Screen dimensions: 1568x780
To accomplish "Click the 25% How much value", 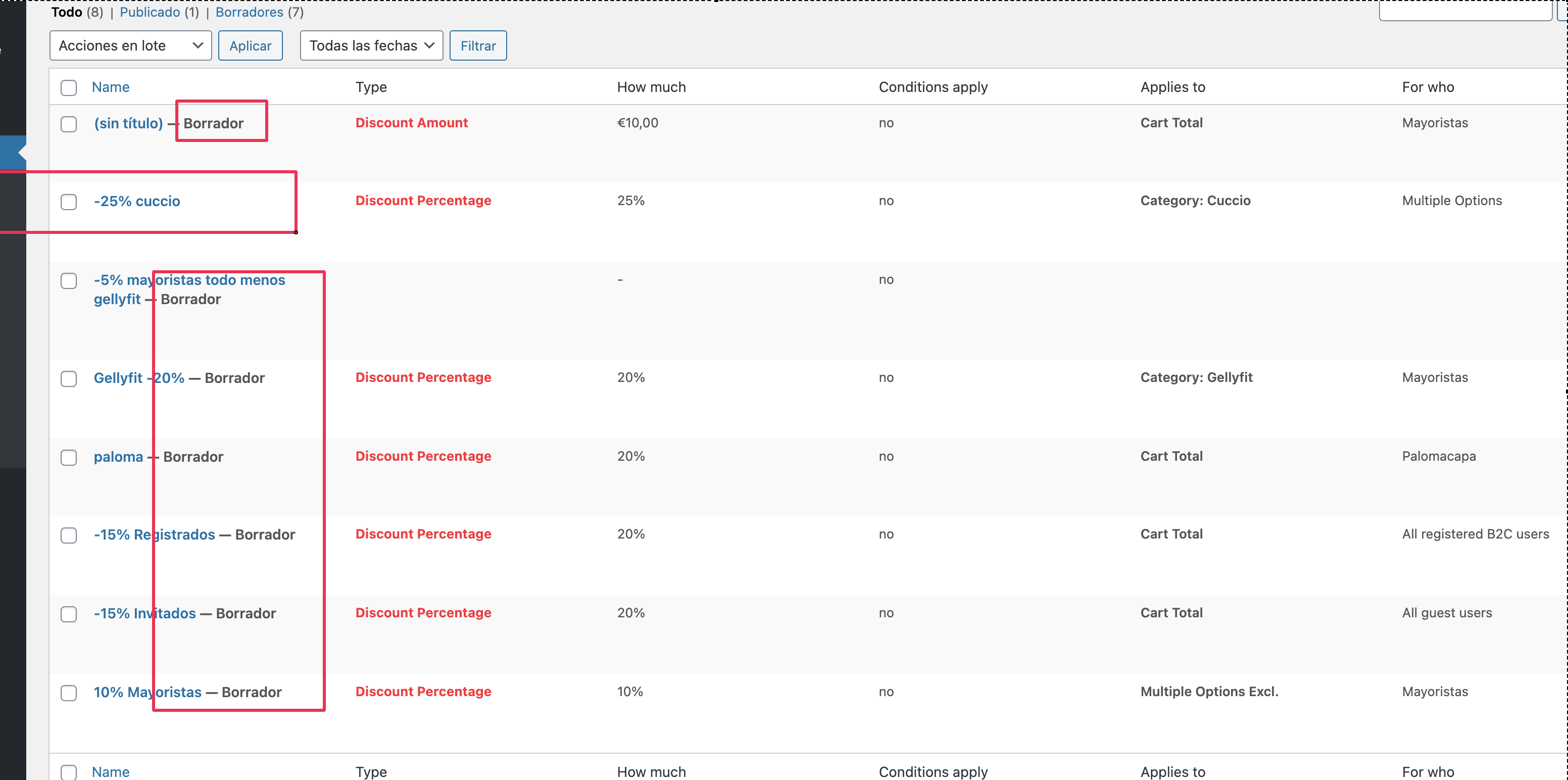I will click(630, 201).
